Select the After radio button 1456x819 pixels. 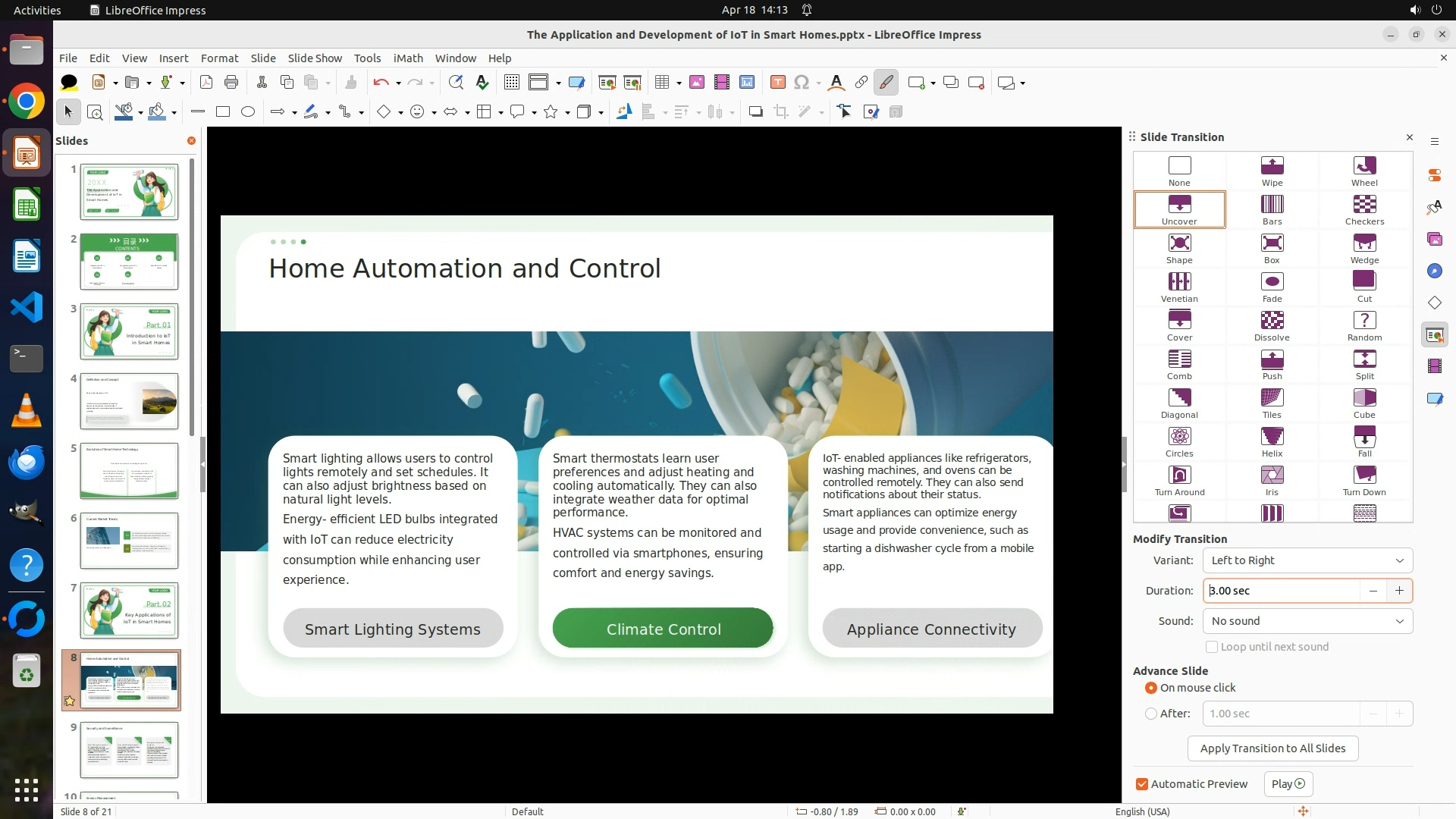pos(1151,714)
